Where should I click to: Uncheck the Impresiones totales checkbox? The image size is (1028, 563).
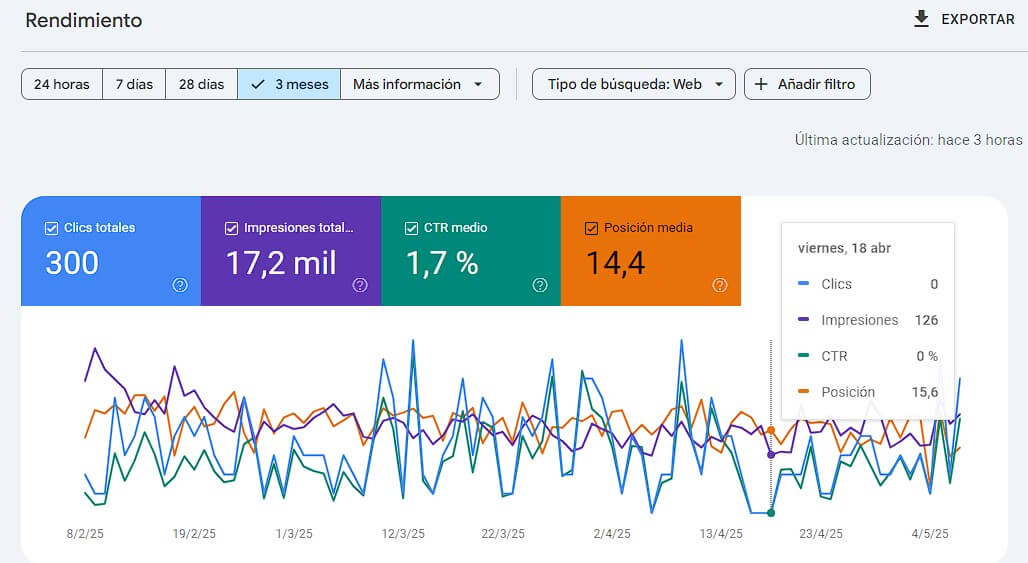pos(232,228)
